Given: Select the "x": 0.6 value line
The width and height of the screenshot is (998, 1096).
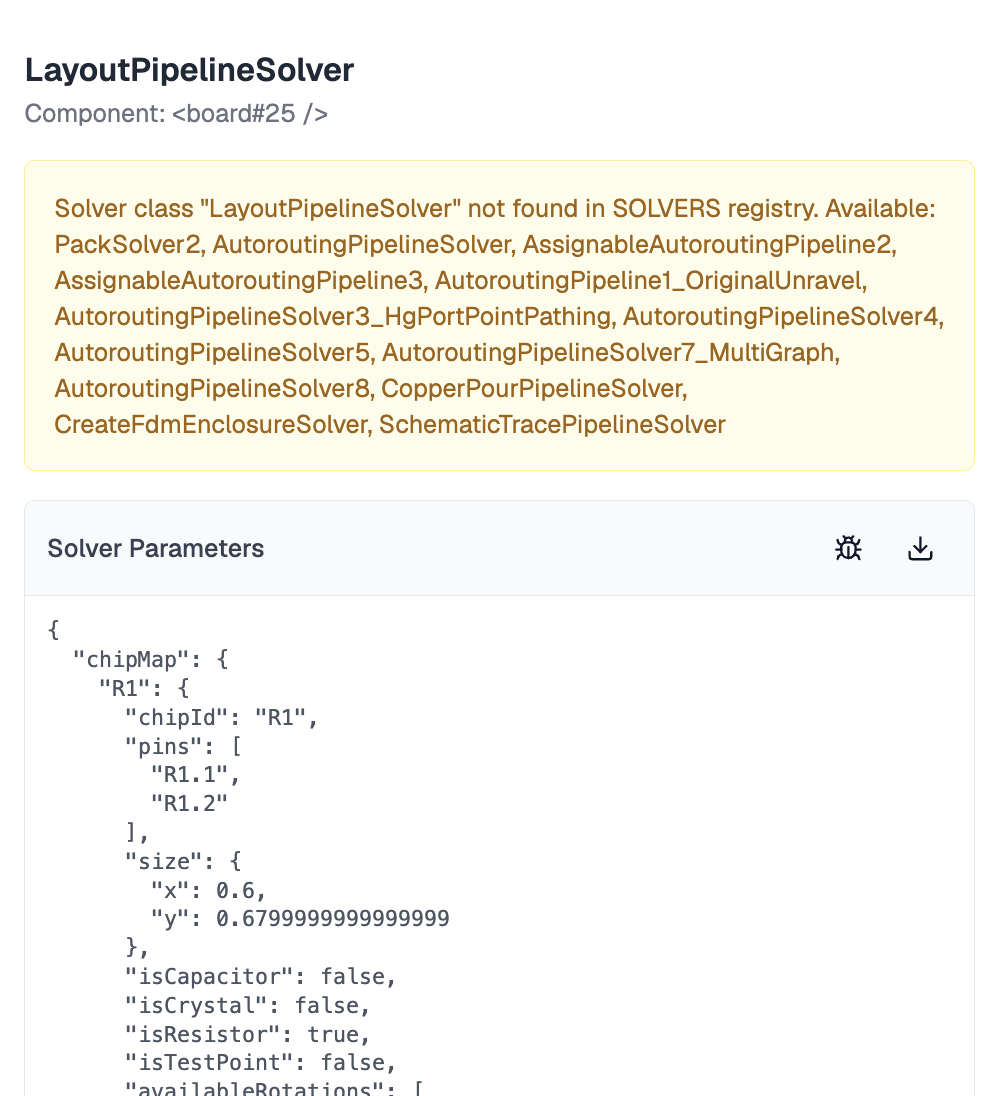Looking at the screenshot, I should tap(208, 890).
